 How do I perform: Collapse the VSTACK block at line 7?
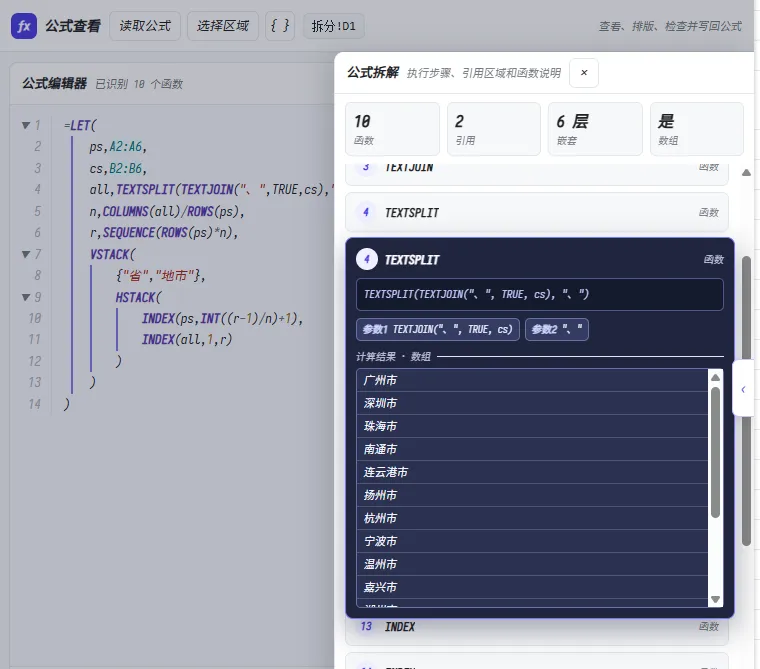click(x=26, y=254)
